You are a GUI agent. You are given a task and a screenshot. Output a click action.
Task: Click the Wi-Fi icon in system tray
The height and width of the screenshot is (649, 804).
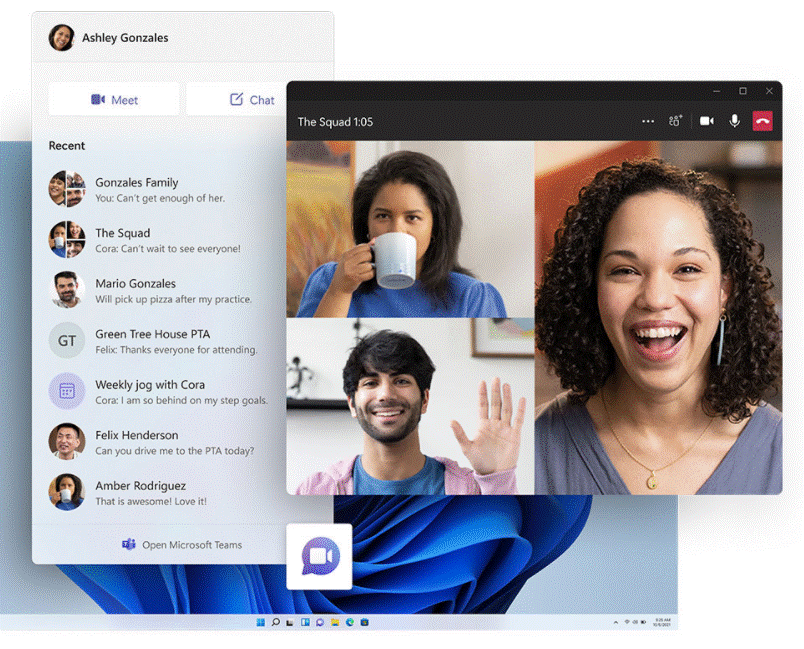[627, 622]
